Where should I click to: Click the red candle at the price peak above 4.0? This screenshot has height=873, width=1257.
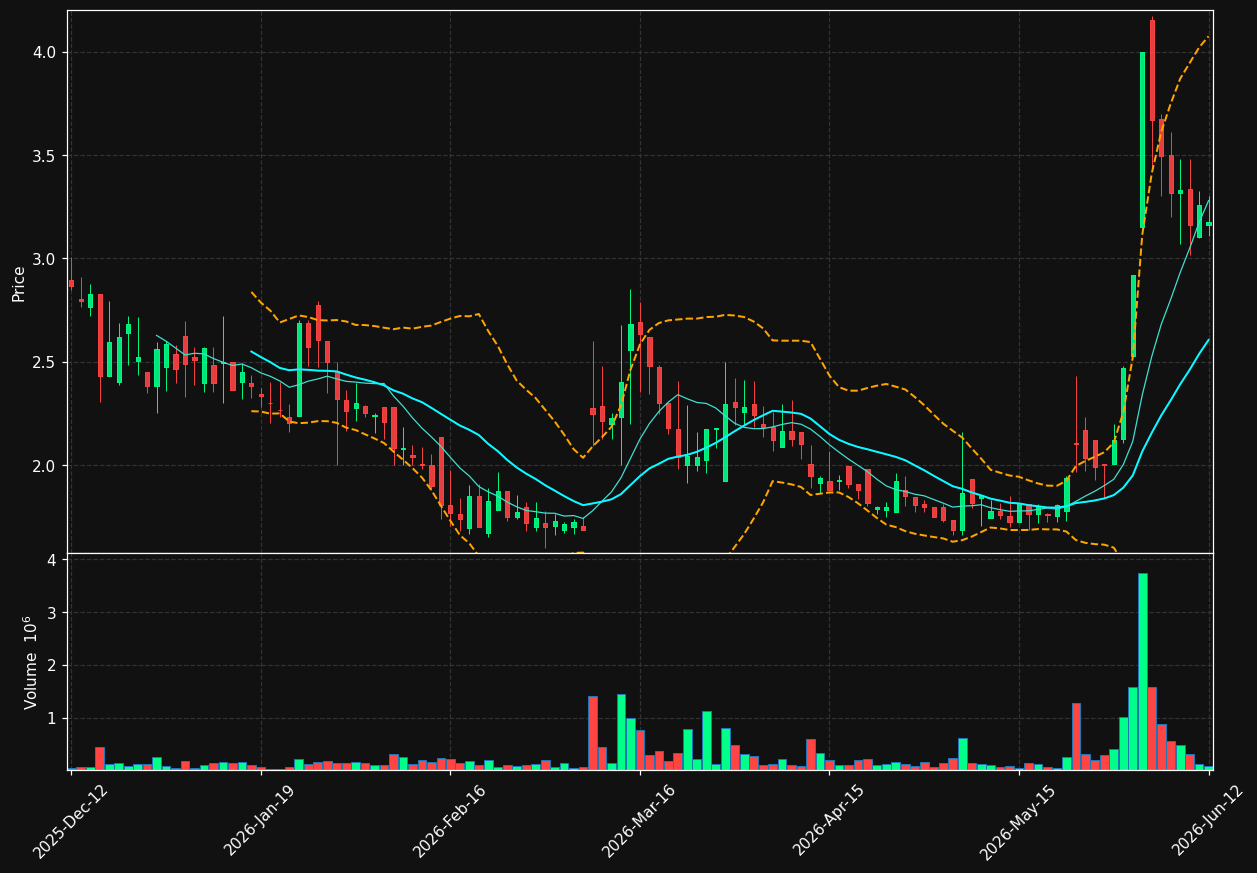[1152, 70]
